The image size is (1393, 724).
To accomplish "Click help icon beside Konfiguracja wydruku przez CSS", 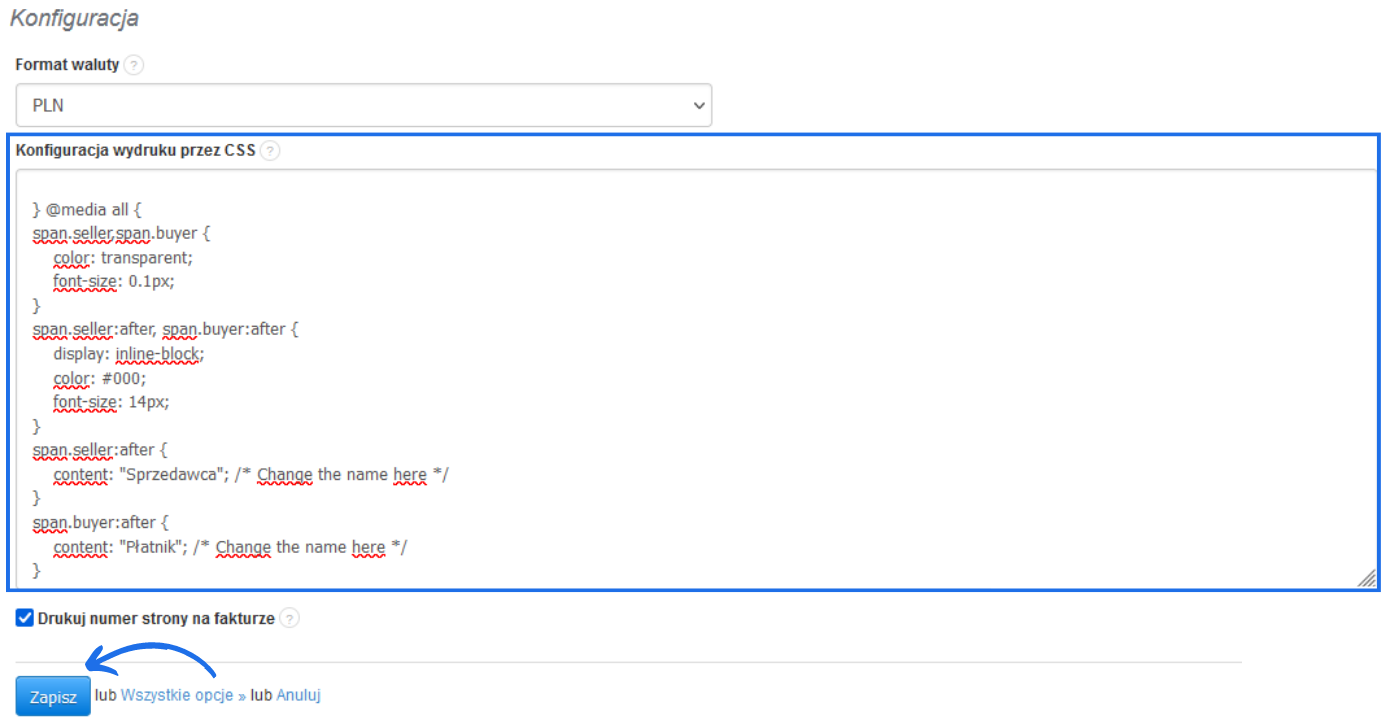I will click(270, 152).
